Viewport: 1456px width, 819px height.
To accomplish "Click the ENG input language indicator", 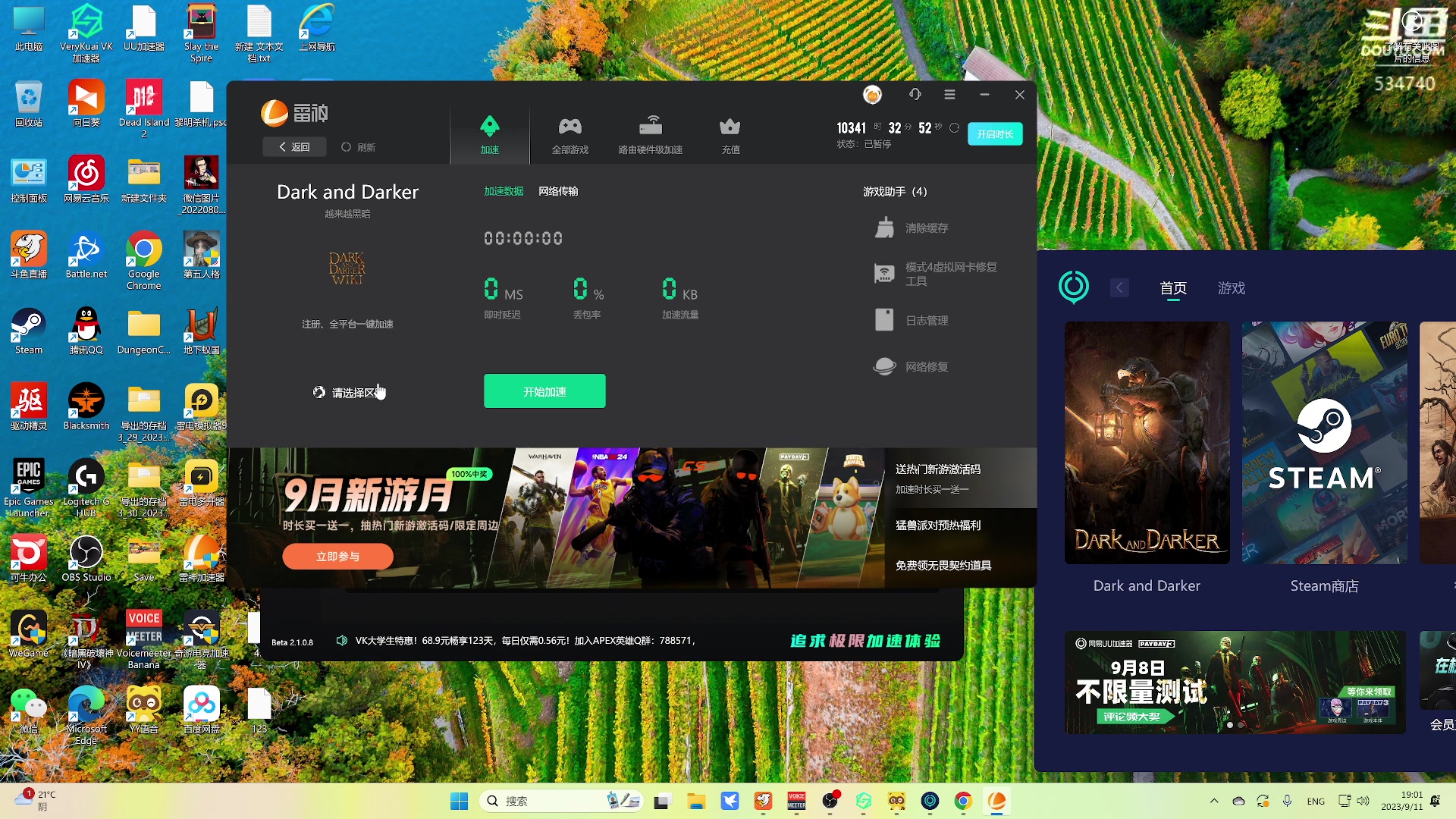I will 1316,801.
